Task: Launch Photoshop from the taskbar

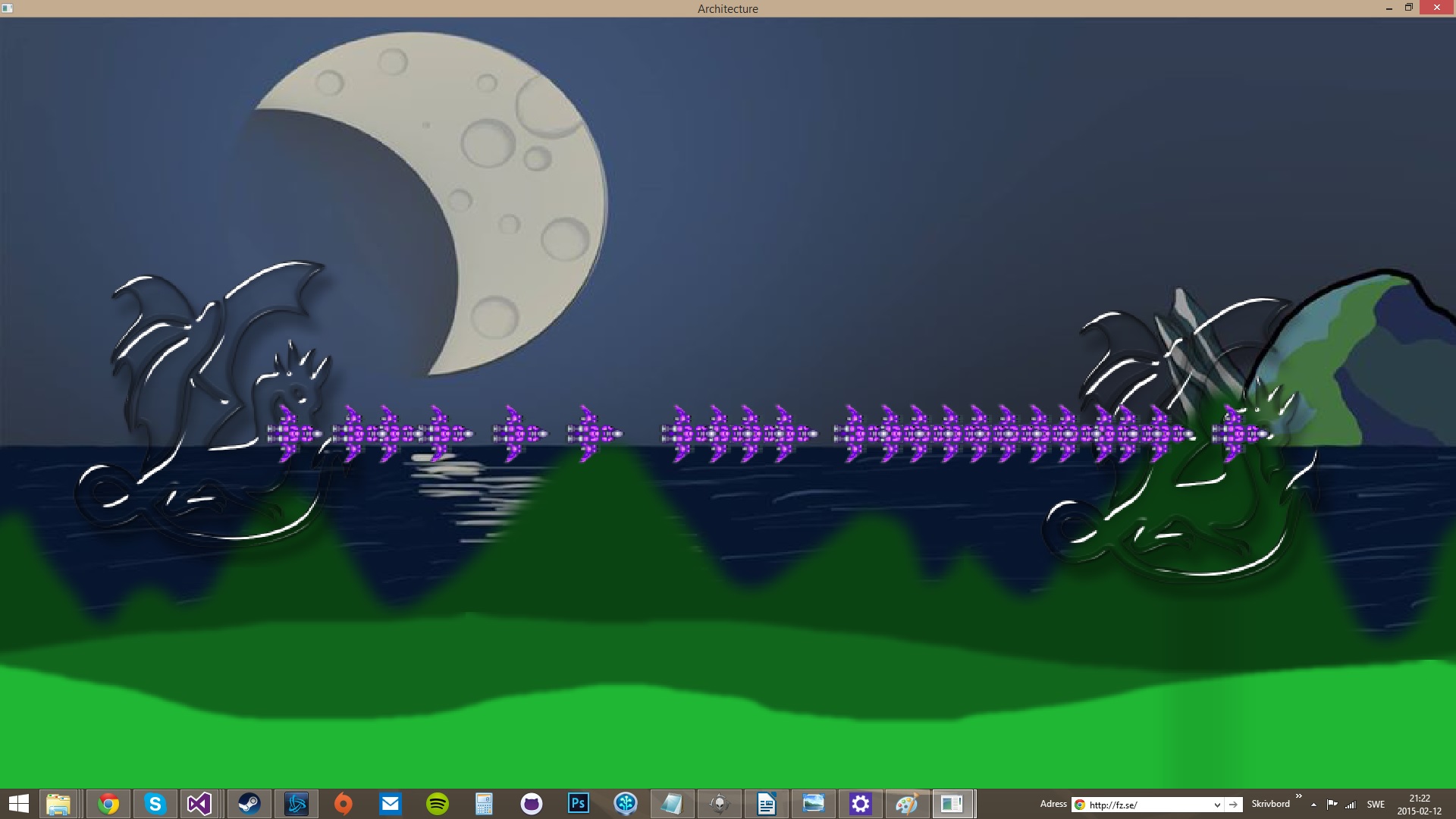Action: point(579,804)
